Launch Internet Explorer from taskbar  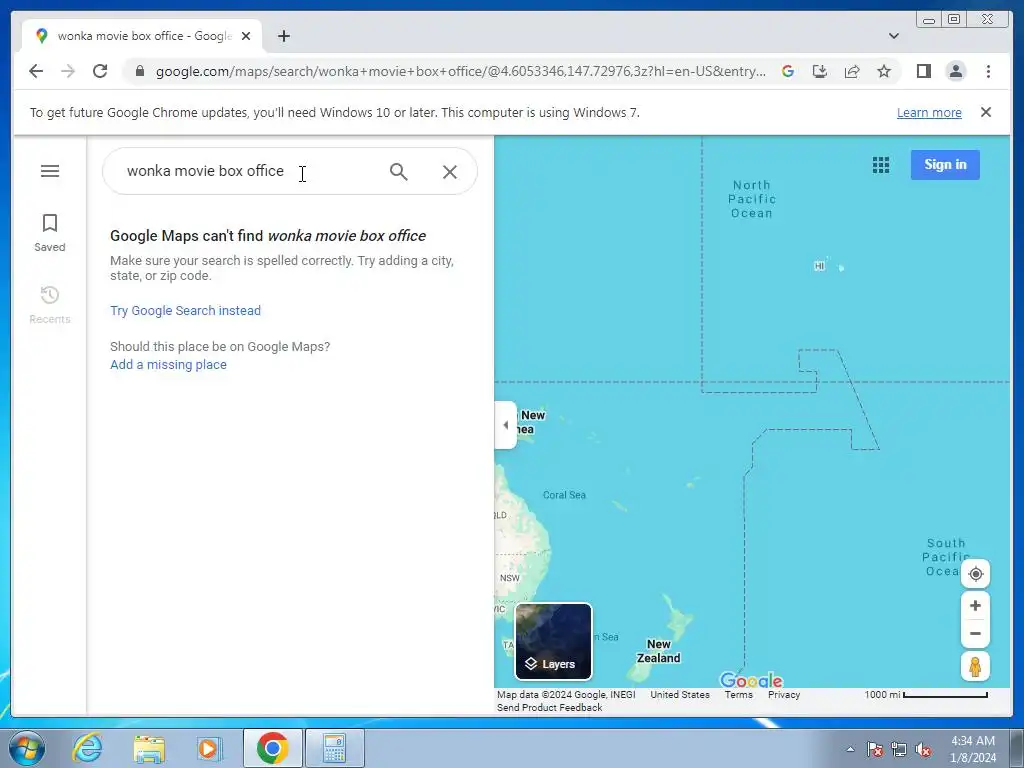87,748
